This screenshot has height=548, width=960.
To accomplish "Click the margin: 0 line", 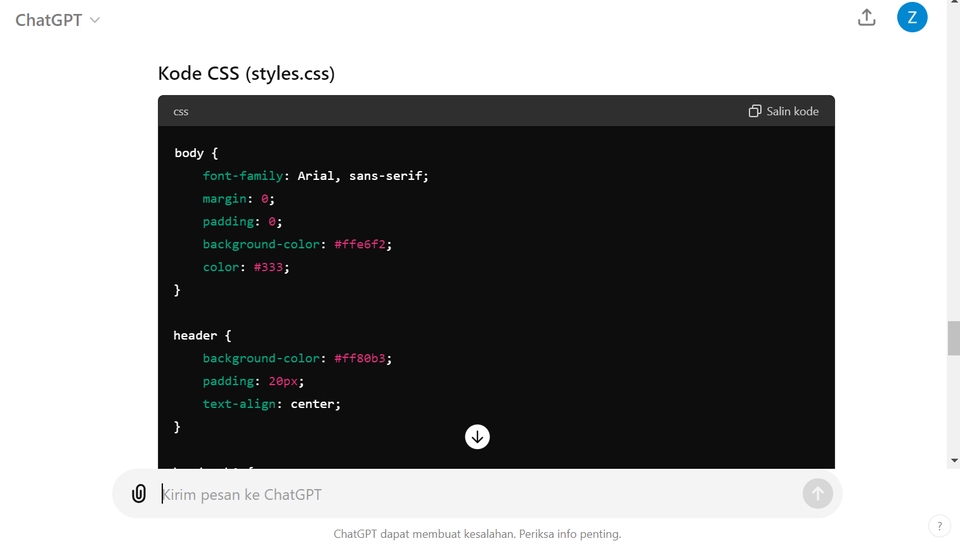I will tap(238, 199).
